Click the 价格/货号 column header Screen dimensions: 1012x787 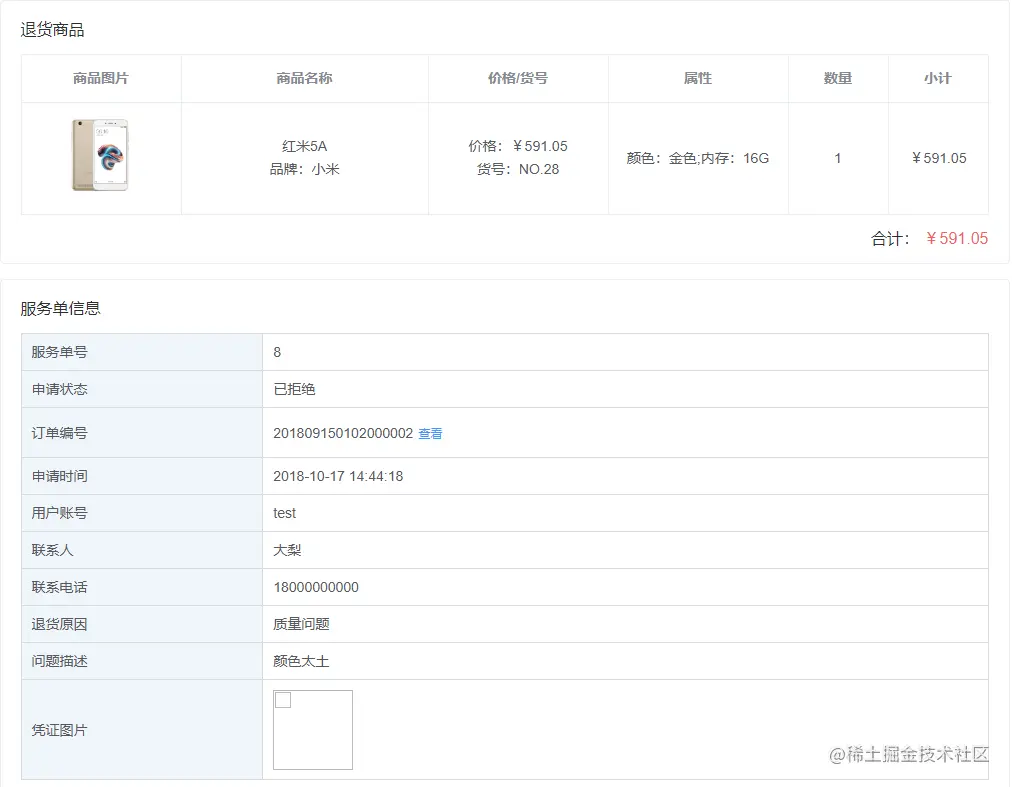[518, 78]
